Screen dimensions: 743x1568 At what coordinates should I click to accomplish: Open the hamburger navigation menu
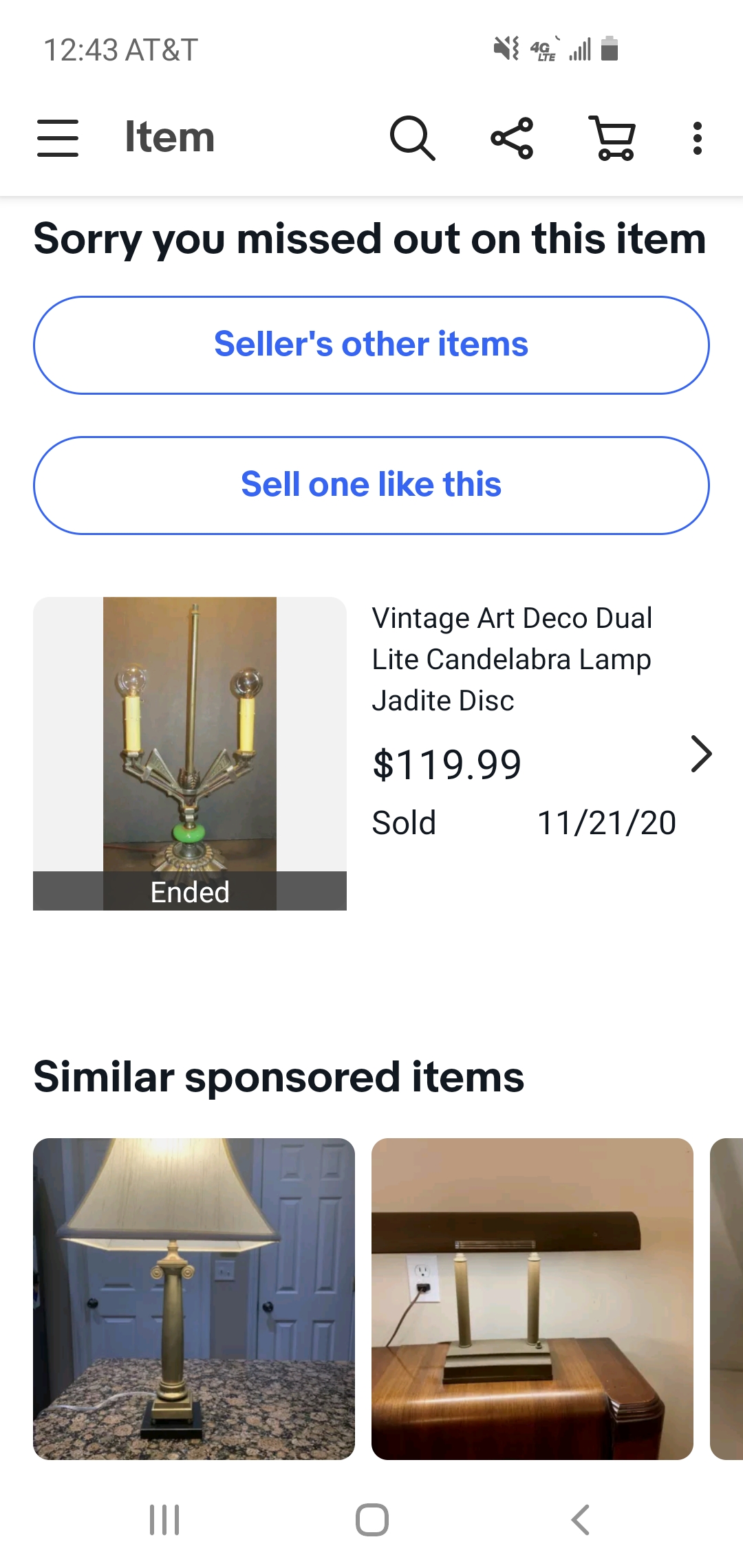tap(58, 138)
